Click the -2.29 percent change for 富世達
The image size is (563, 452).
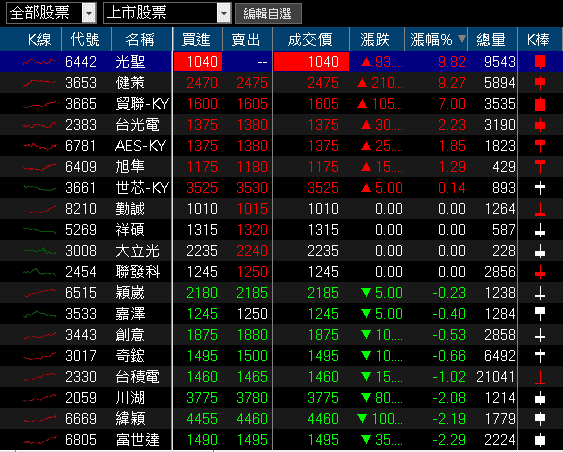pos(449,440)
